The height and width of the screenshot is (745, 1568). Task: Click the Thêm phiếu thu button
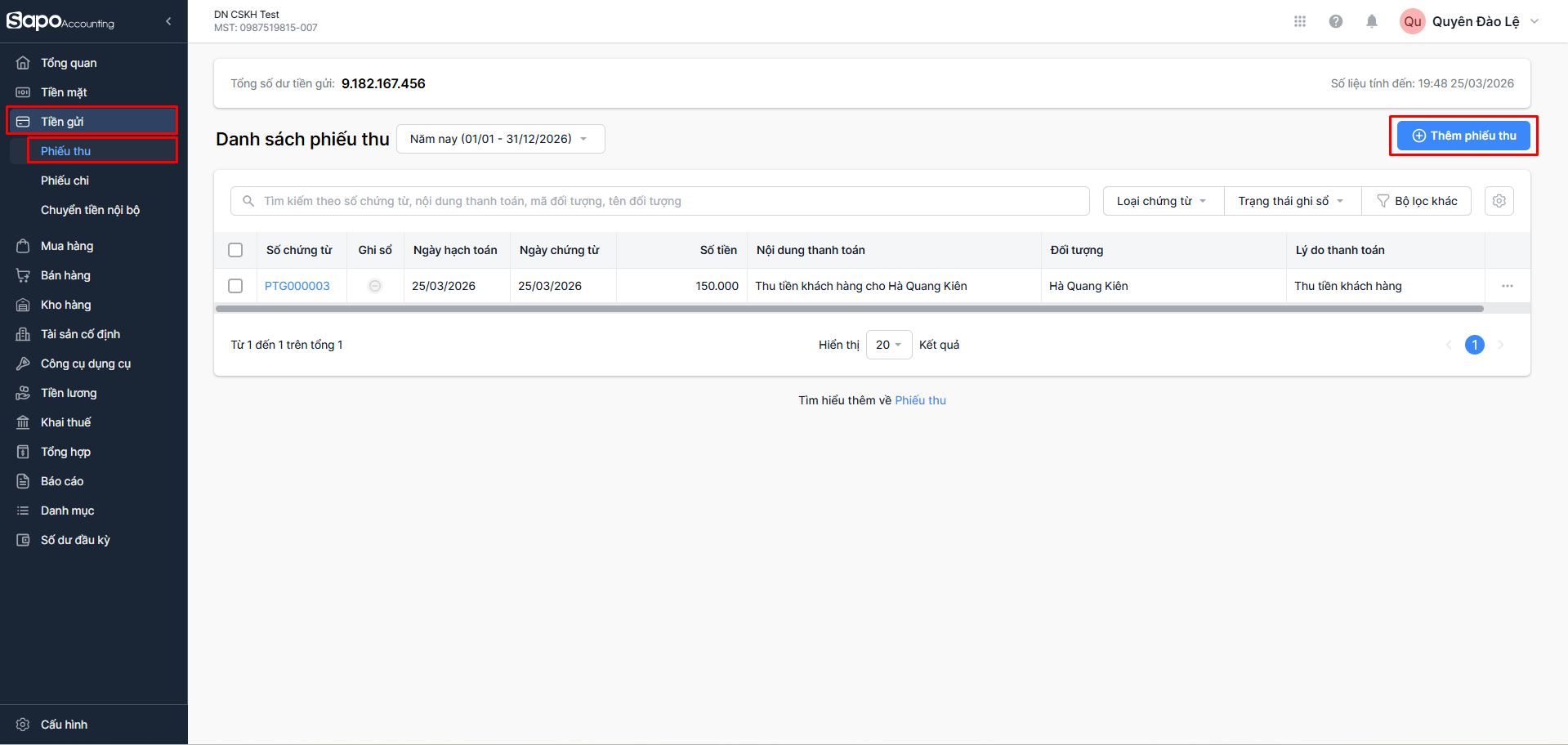tap(1463, 136)
